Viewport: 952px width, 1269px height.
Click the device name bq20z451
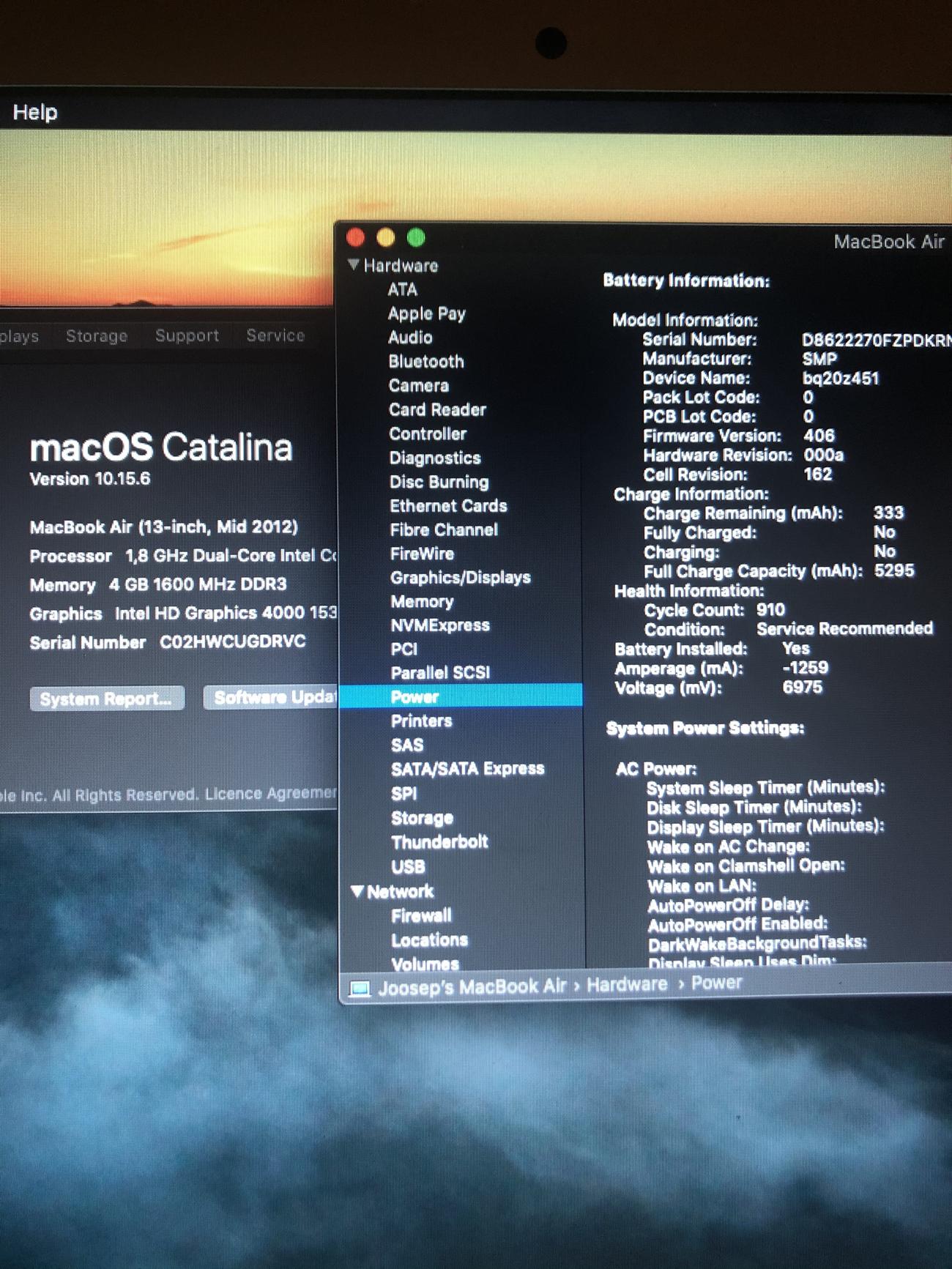(840, 379)
